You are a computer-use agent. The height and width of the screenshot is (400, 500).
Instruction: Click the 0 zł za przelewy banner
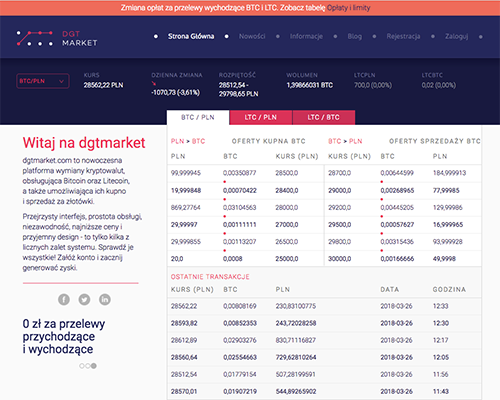tap(64, 336)
